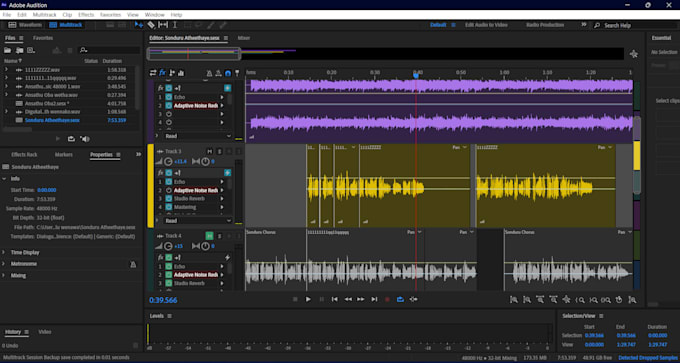Viewport: 680px width, 363px height.
Task: Show the Sends track controls icon
Action: [172, 73]
